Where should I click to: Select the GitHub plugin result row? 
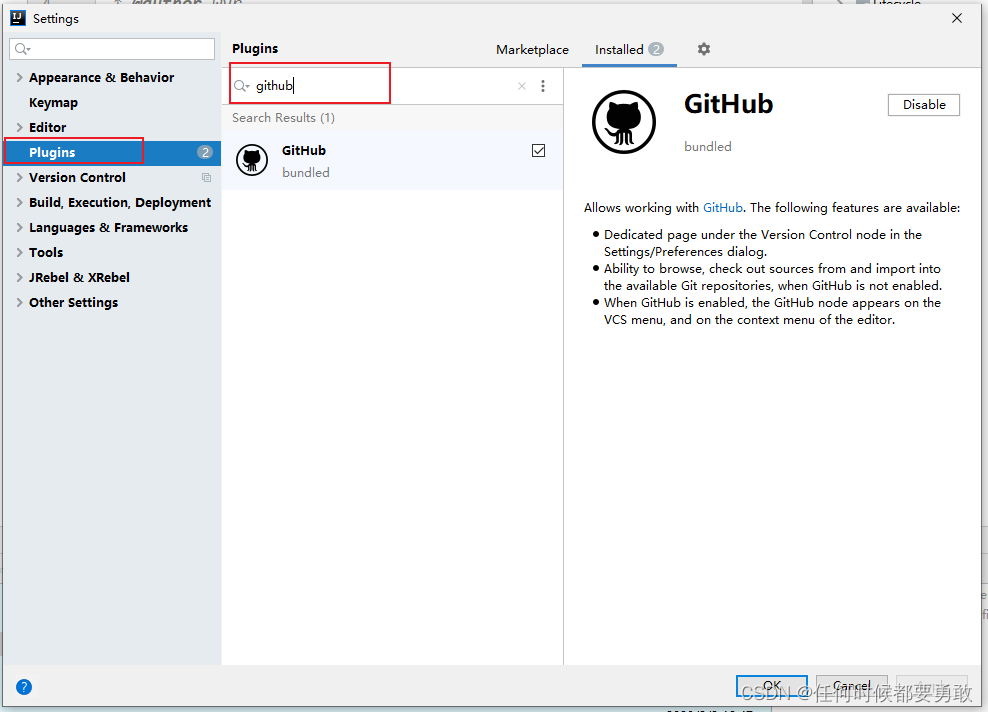tap(393, 161)
